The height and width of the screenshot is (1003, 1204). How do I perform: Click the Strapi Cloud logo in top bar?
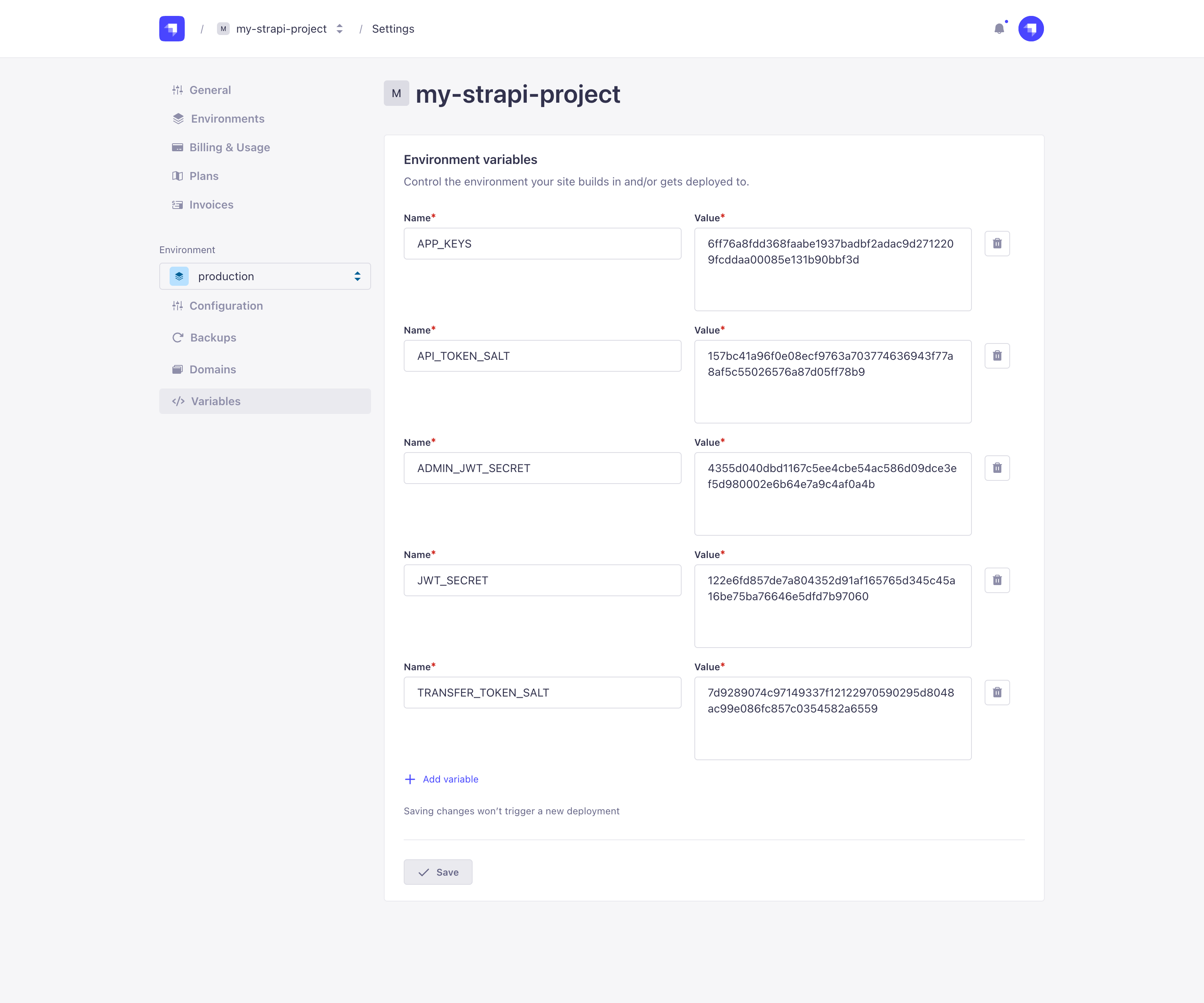pyautogui.click(x=172, y=29)
